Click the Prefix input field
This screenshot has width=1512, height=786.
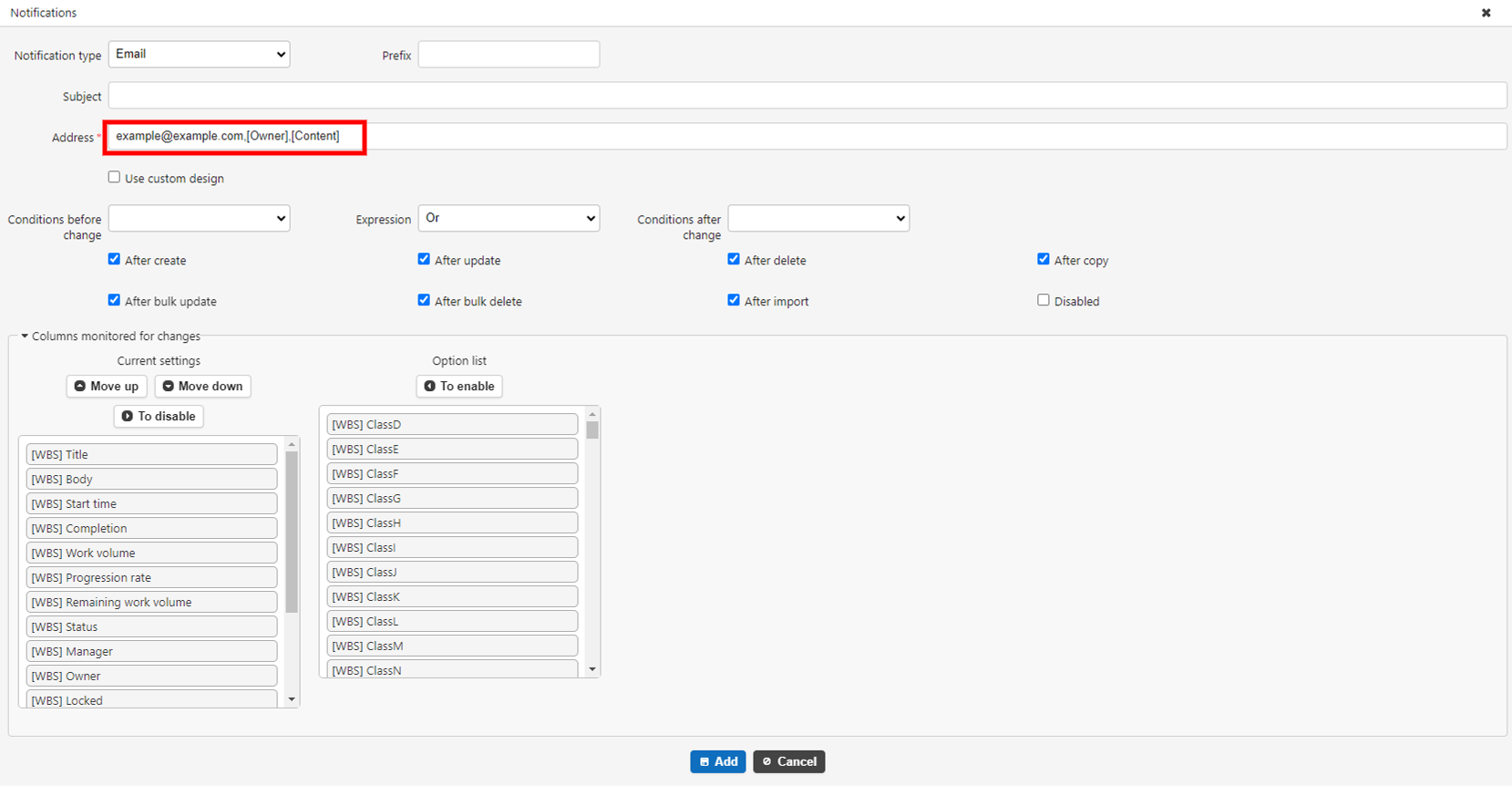coord(509,54)
